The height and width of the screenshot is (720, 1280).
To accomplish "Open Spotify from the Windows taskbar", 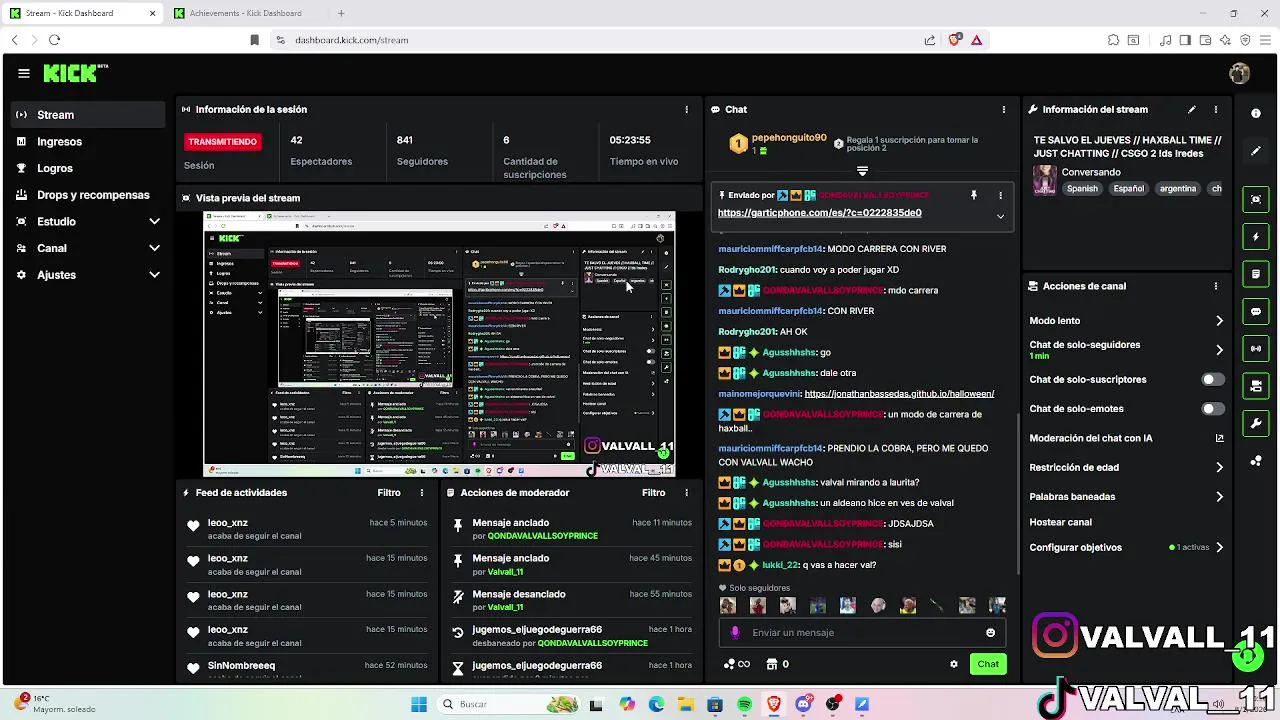I will click(744, 704).
